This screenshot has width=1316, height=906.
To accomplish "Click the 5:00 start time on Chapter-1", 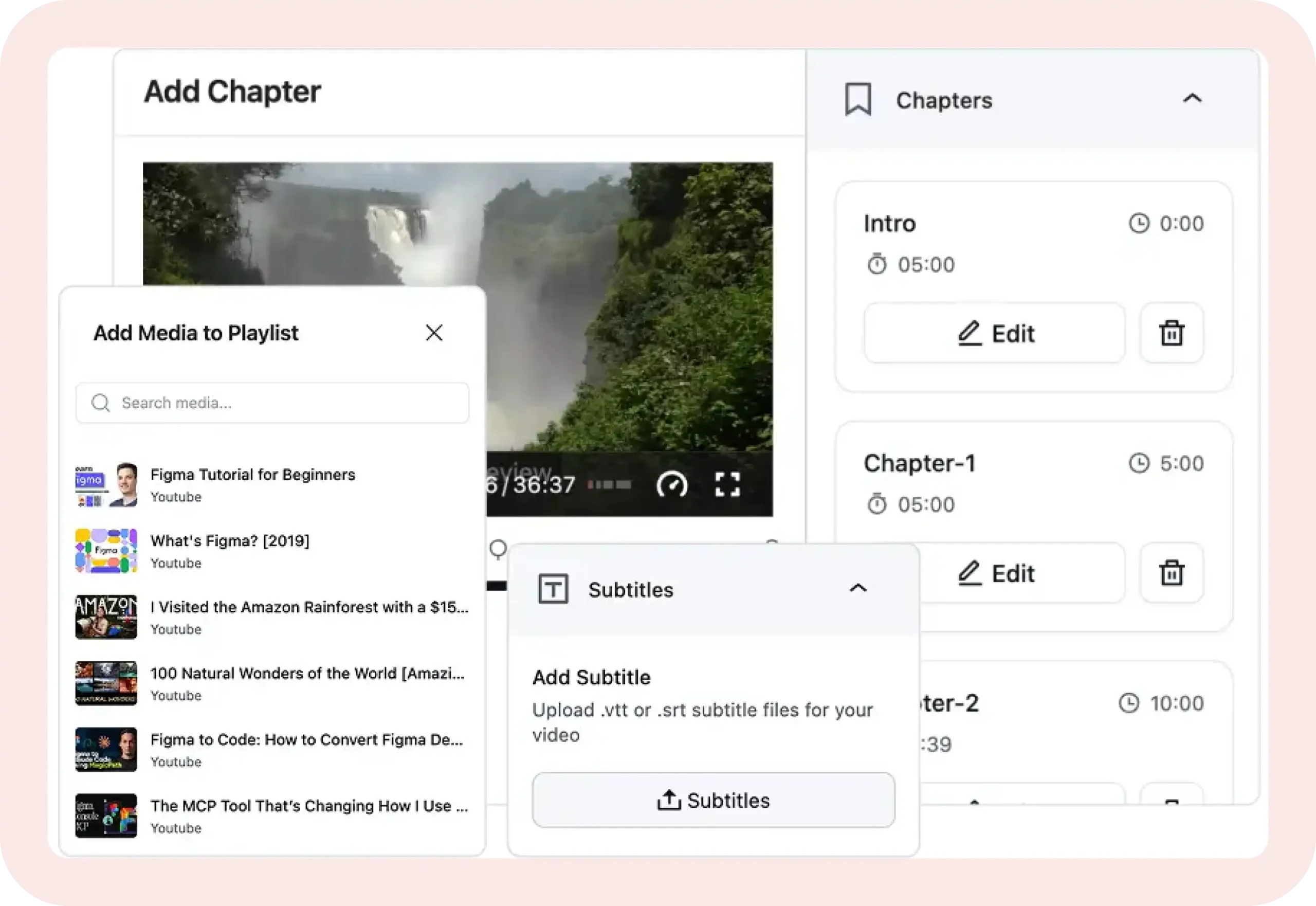I will 1181,463.
